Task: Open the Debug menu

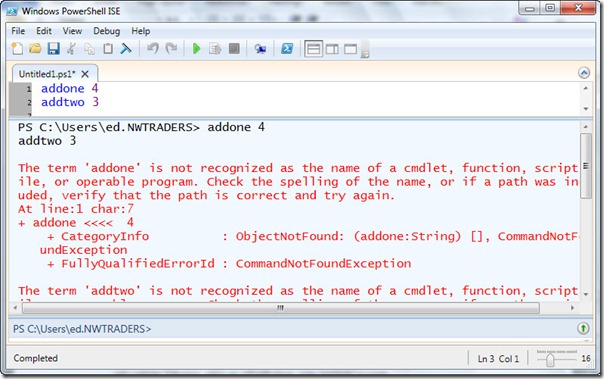Action: coord(107,31)
